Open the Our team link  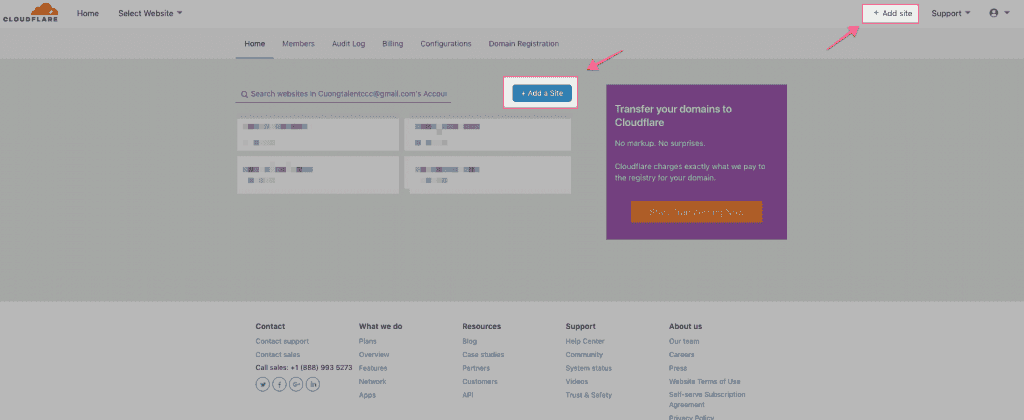[684, 341]
